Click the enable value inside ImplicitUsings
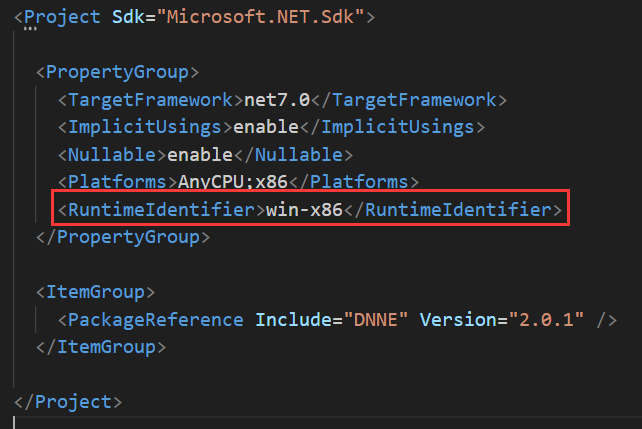This screenshot has height=429, width=642. coord(265,127)
